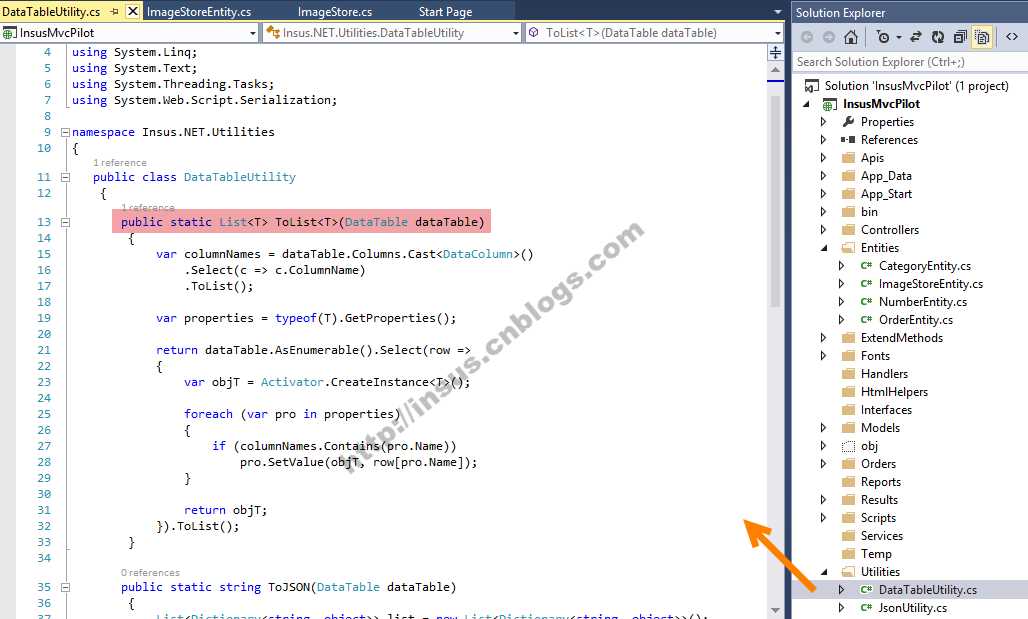Open the document tab overflow dropdown arrow
Image resolution: width=1028 pixels, height=619 pixels.
tap(778, 12)
